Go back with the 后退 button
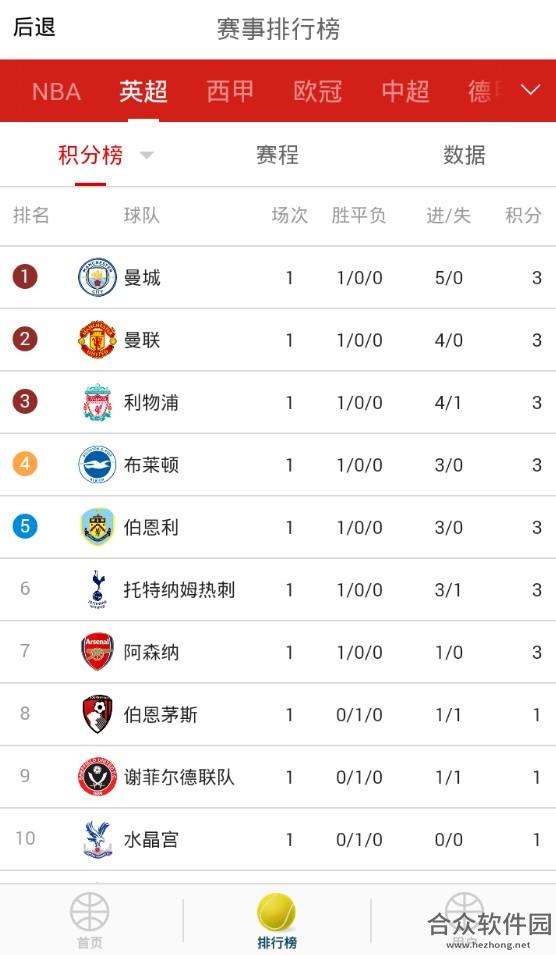Screen dimensions: 556x955 (34, 27)
